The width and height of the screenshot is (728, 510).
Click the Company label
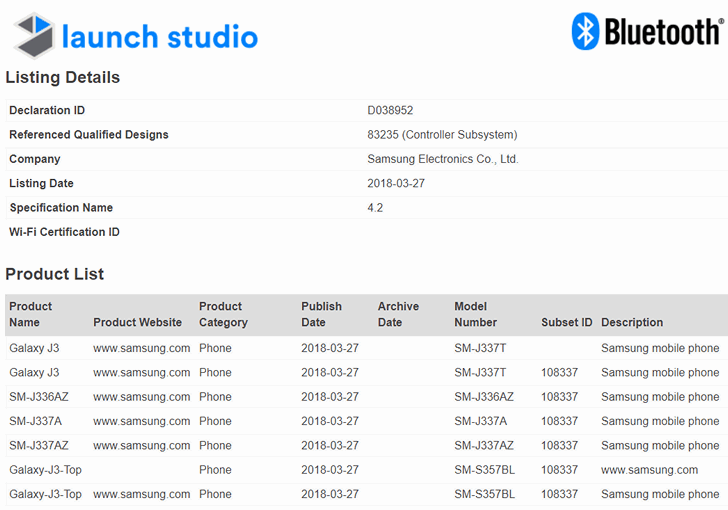click(x=35, y=159)
